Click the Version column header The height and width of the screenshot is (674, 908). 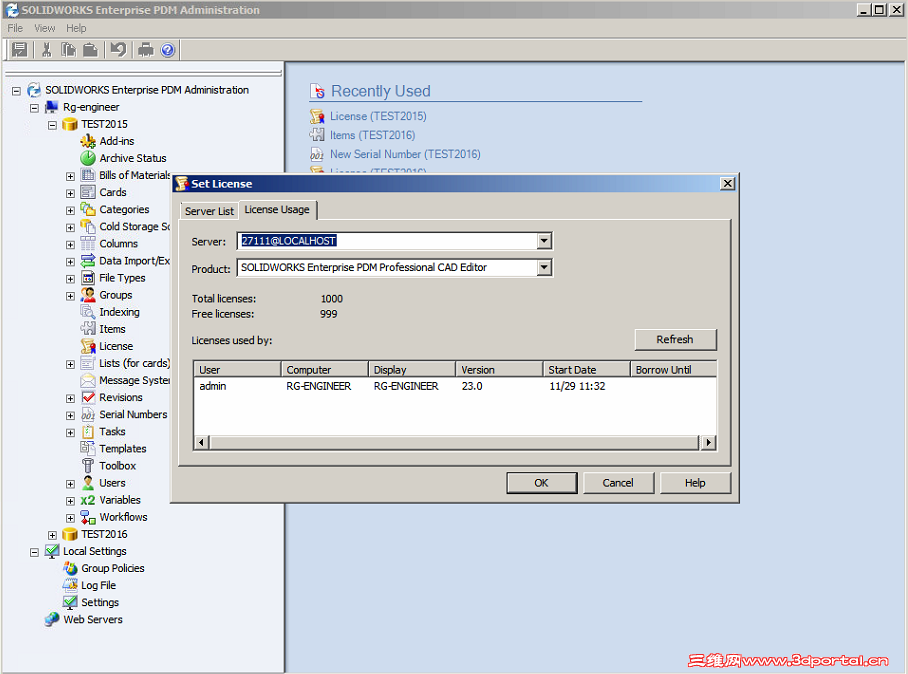(499, 369)
